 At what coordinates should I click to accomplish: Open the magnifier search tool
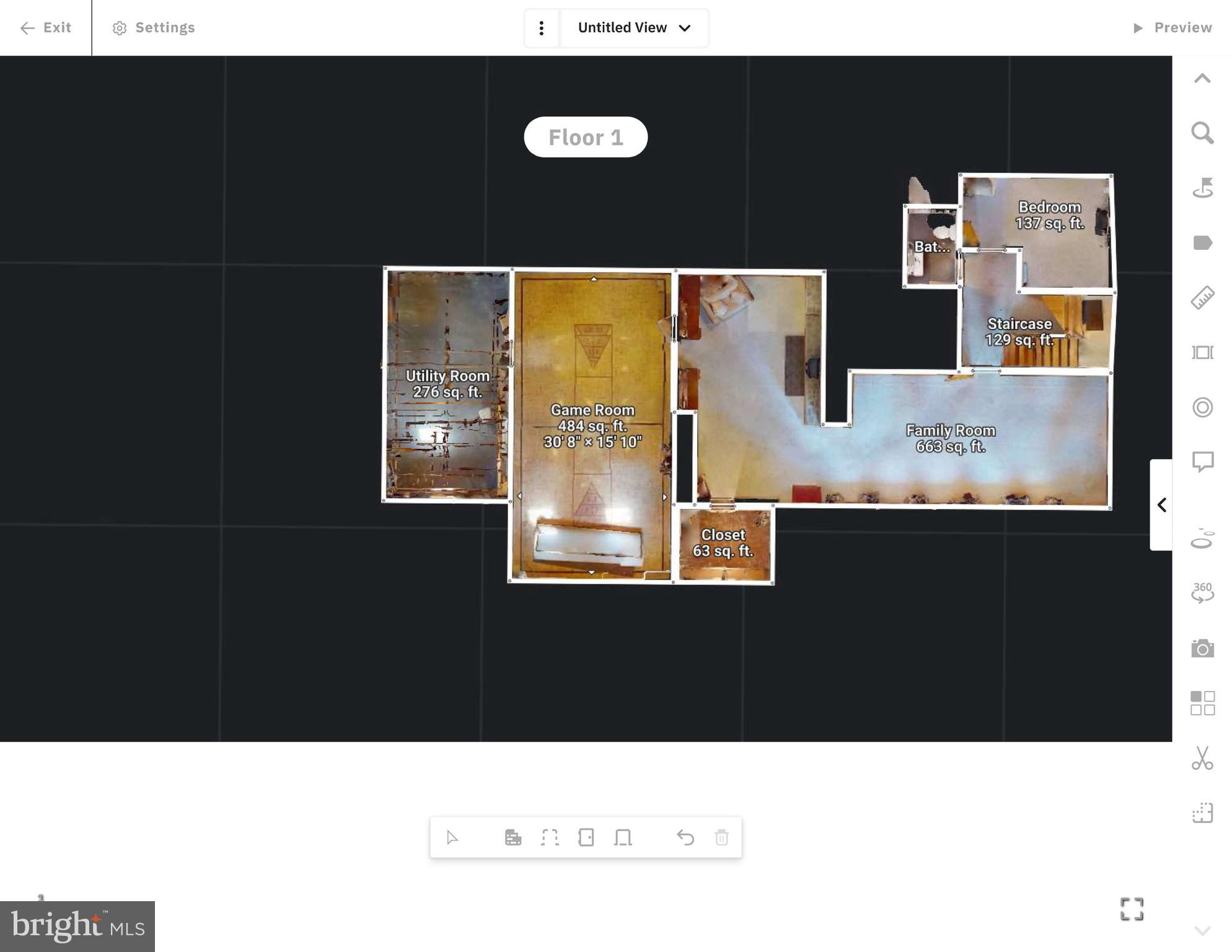coord(1202,133)
